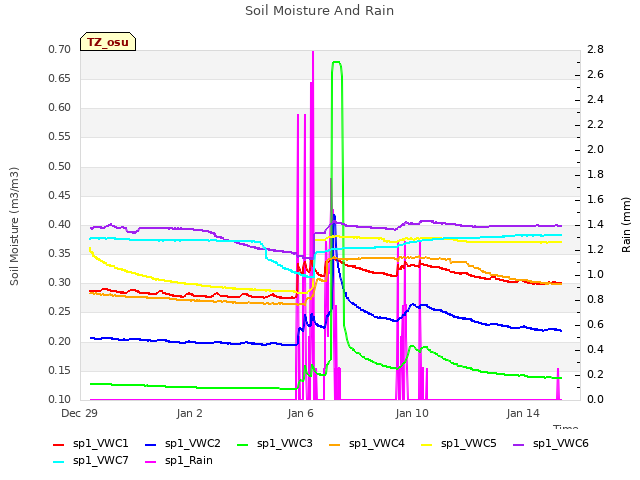Select the sp1_VWC6 legend entry
The height and width of the screenshot is (480, 640).
pos(551,443)
